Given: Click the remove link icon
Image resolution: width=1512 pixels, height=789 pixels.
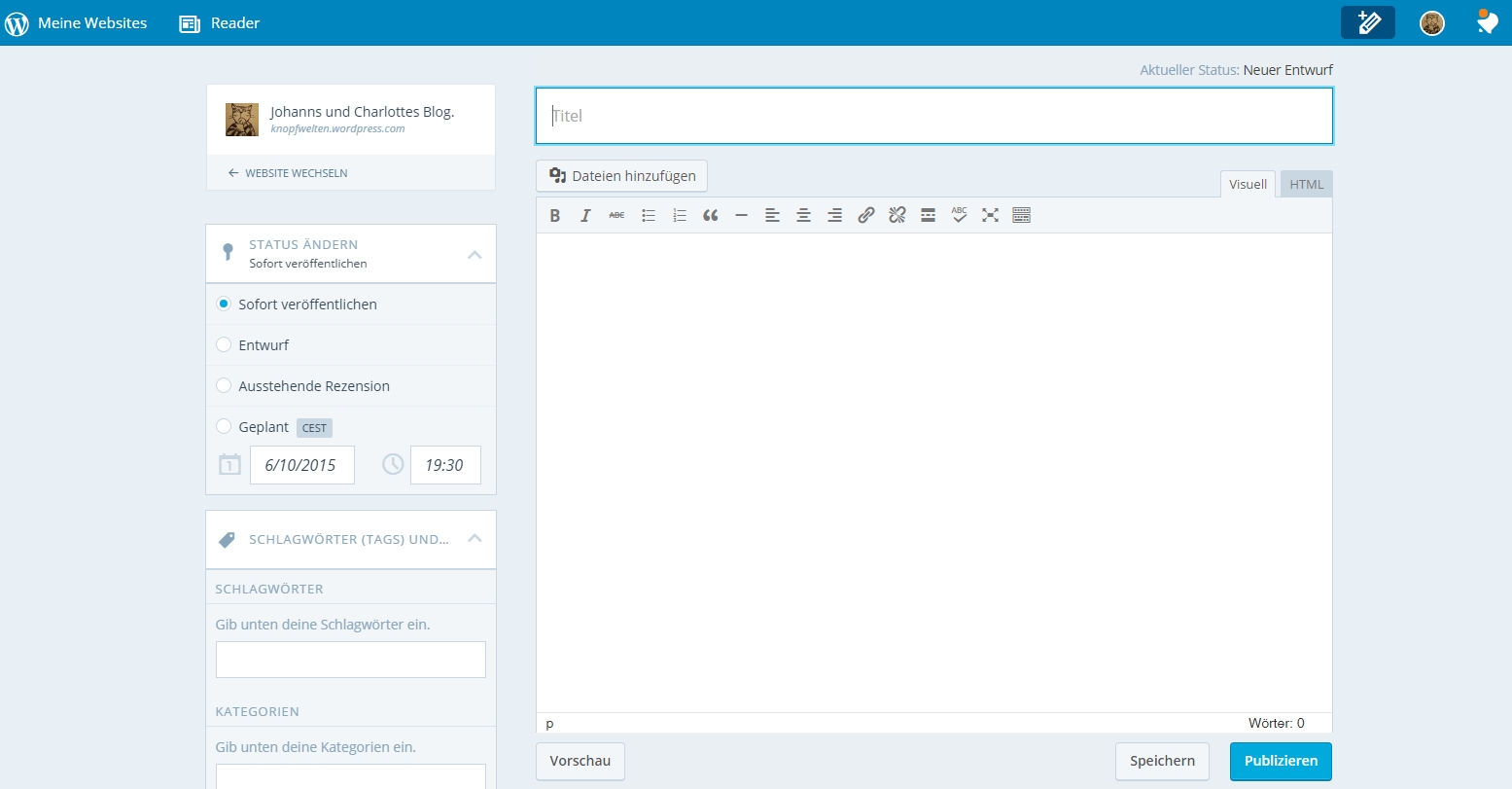Looking at the screenshot, I should pos(897,216).
